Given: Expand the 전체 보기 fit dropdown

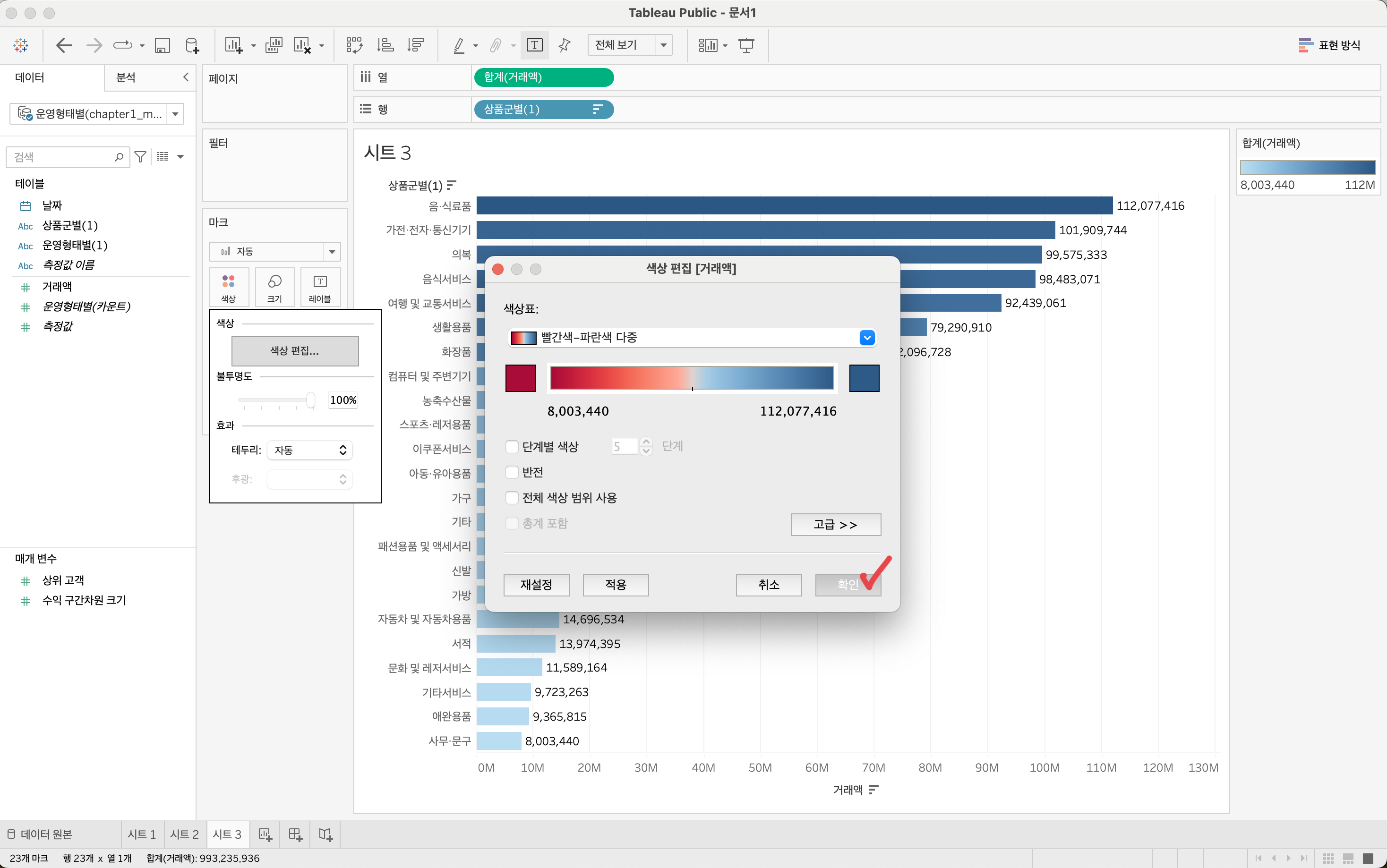Looking at the screenshot, I should (663, 45).
